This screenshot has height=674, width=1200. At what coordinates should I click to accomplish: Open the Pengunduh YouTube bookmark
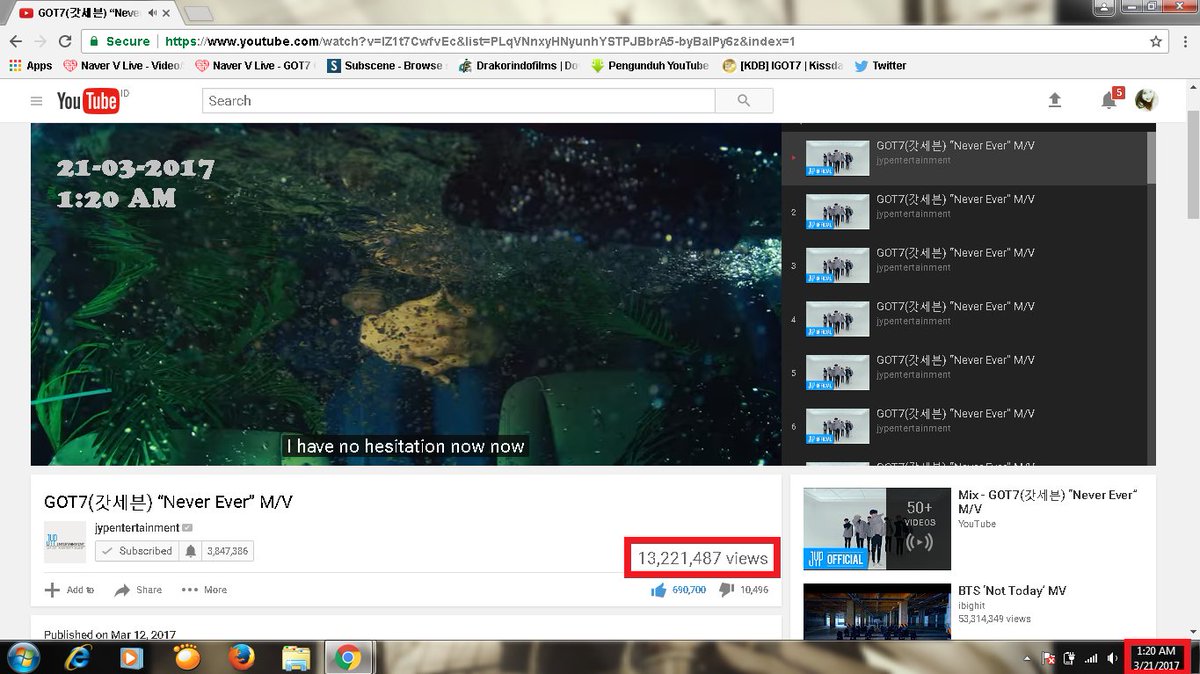click(x=650, y=66)
